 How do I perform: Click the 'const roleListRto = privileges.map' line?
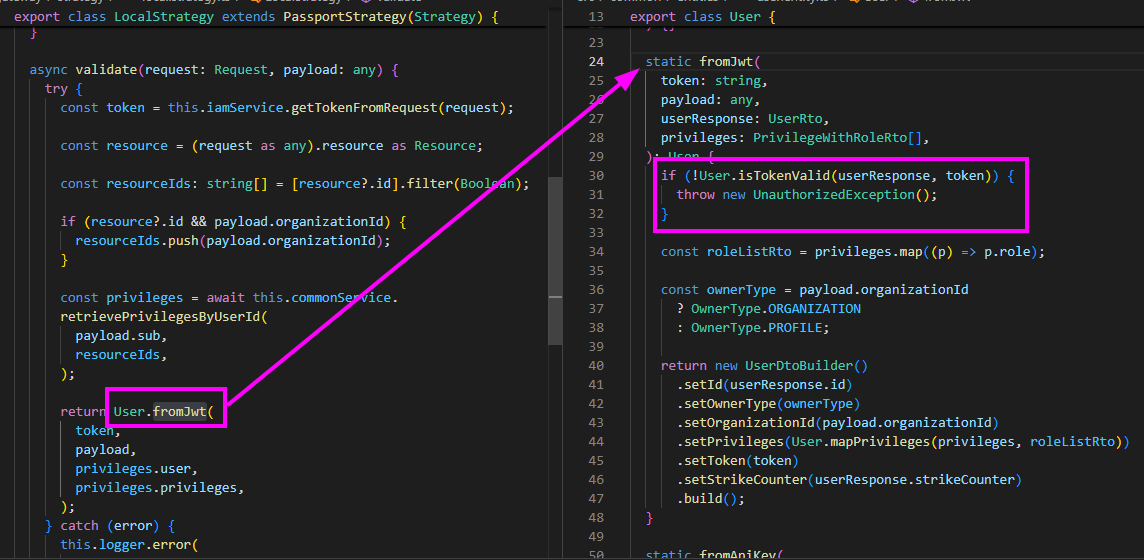point(853,252)
